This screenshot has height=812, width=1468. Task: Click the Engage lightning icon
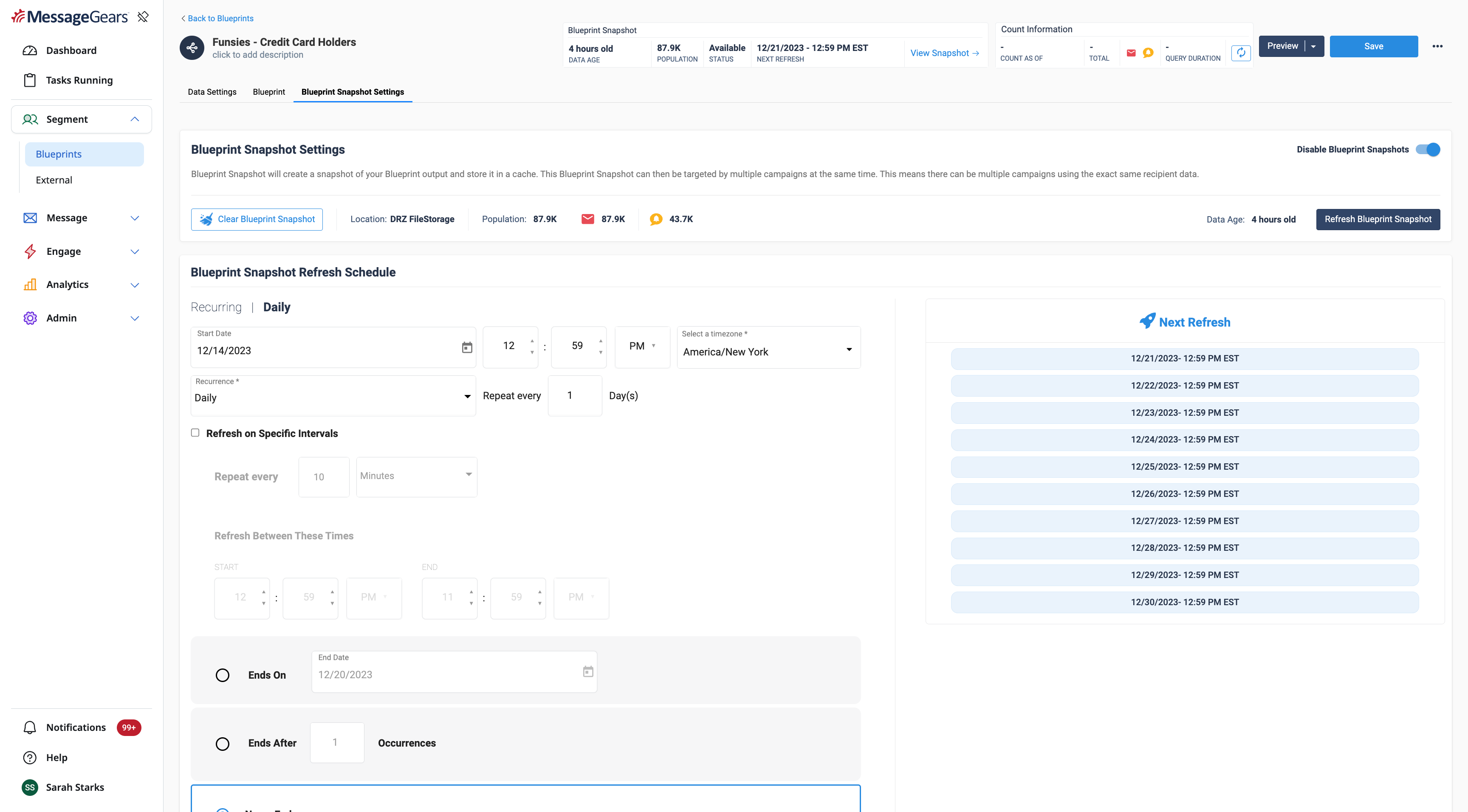coord(30,251)
